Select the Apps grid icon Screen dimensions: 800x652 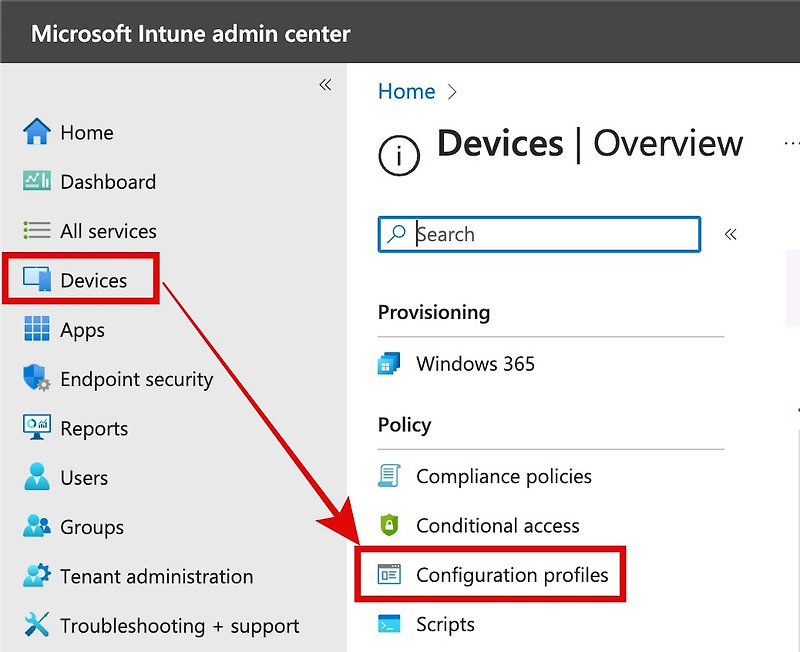click(37, 329)
